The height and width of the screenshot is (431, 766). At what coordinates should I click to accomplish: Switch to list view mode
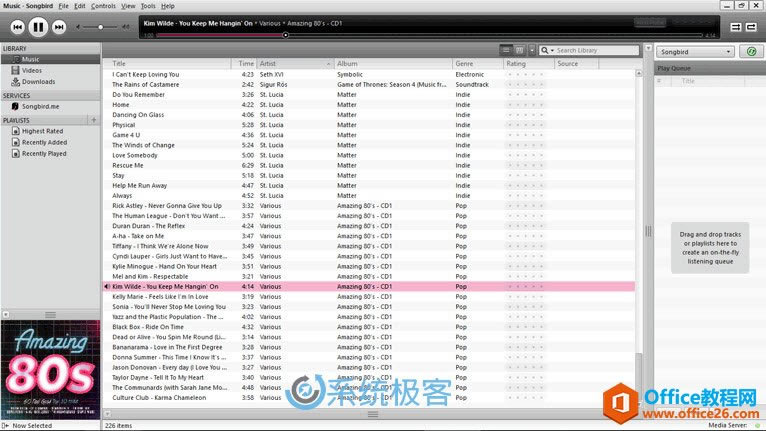tap(506, 50)
